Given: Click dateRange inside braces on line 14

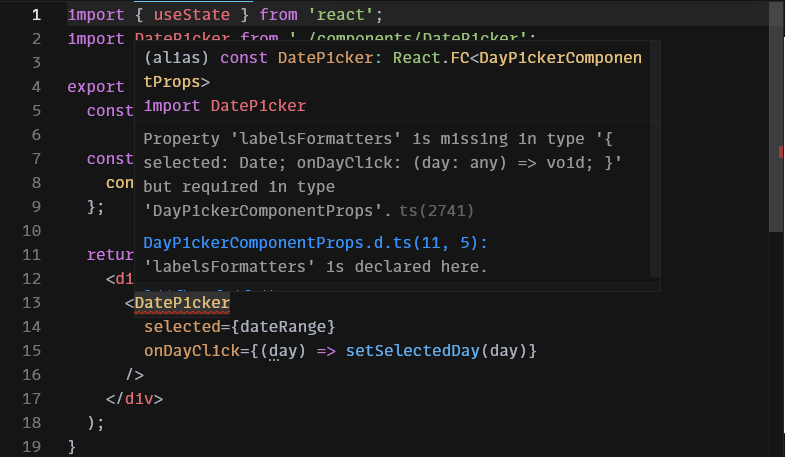Looking at the screenshot, I should coord(283,327).
